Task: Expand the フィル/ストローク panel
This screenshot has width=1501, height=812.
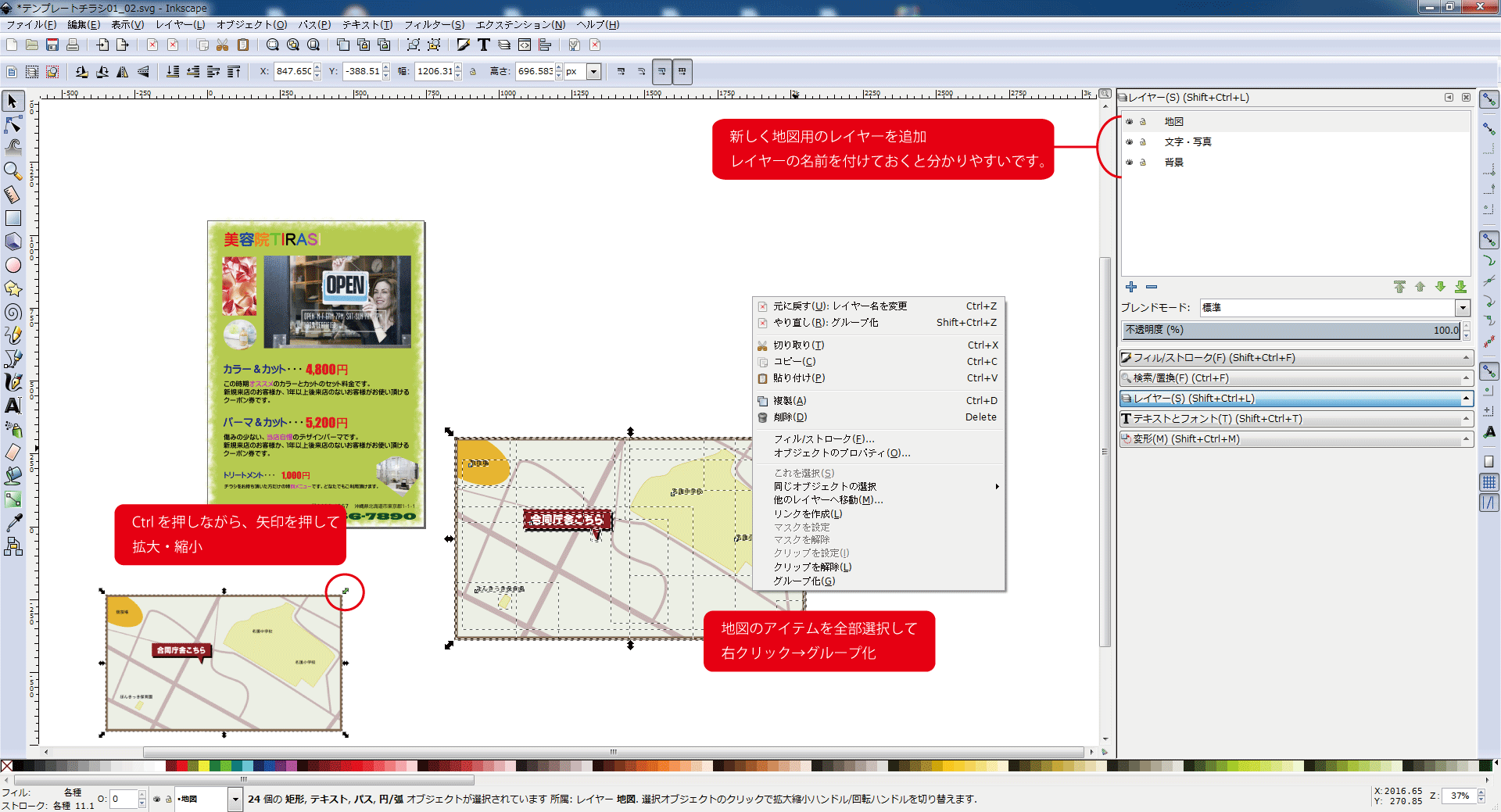Action: pyautogui.click(x=1296, y=358)
